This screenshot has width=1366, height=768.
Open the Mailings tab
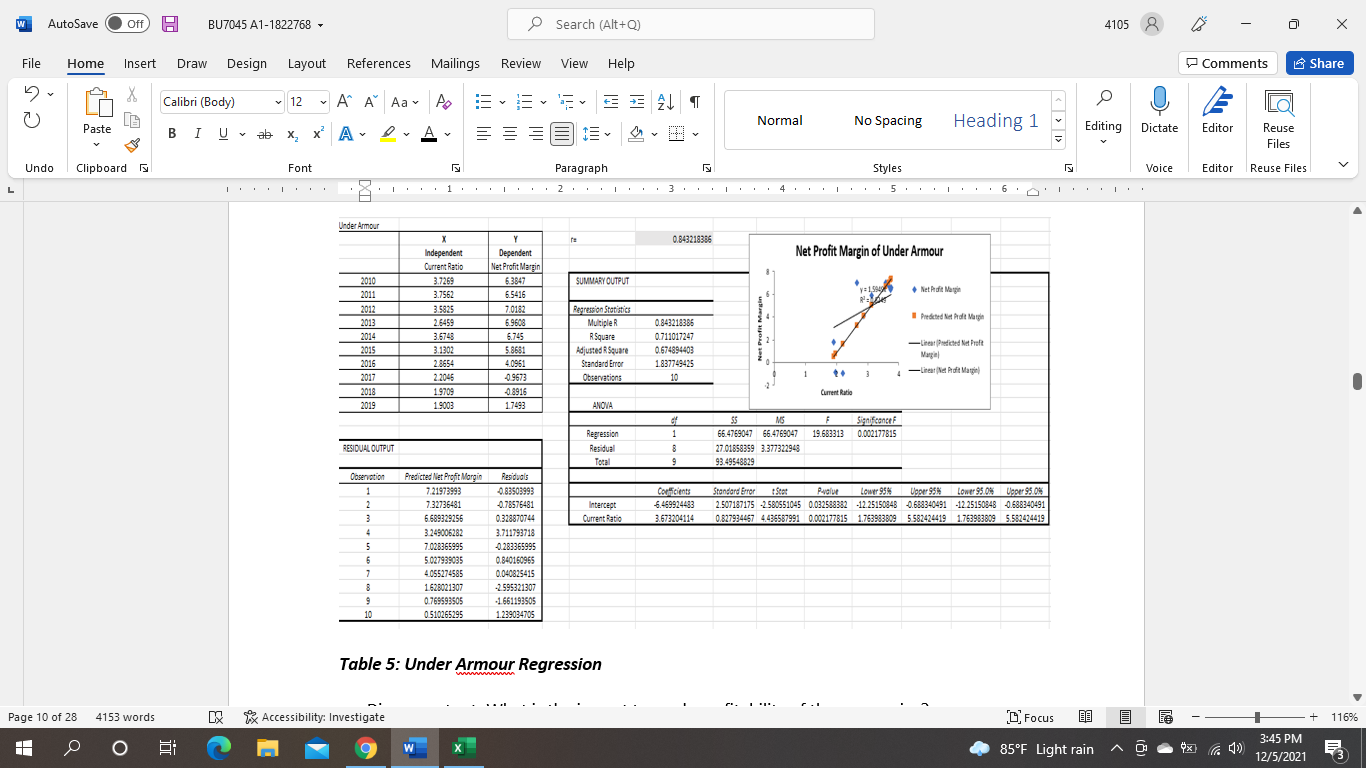(455, 63)
